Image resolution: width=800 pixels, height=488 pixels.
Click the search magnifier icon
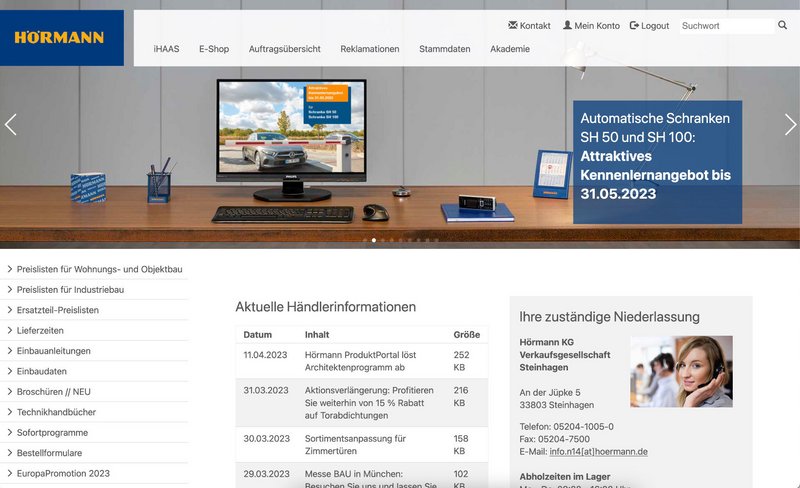click(782, 25)
